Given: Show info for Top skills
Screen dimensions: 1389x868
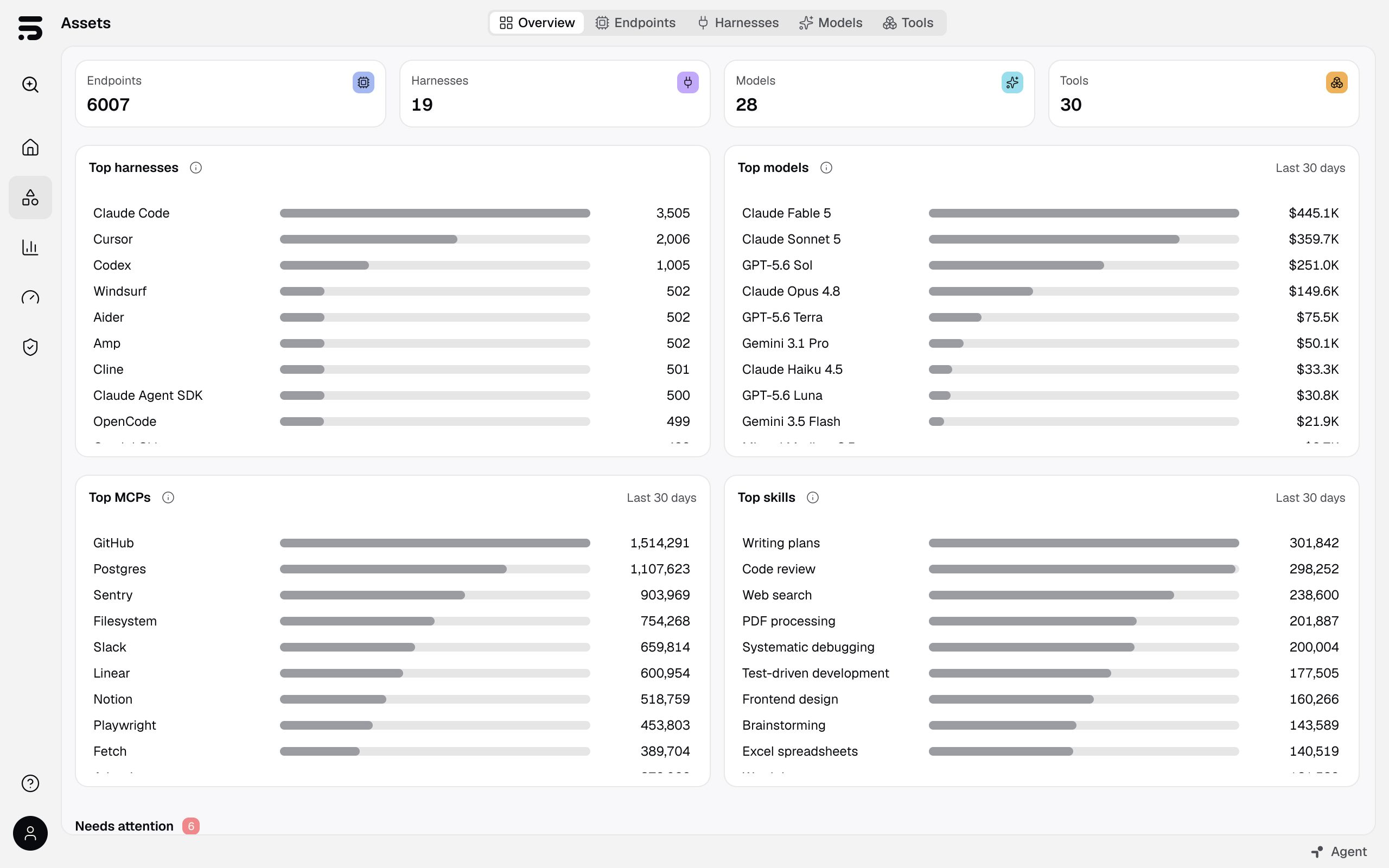Looking at the screenshot, I should [813, 497].
